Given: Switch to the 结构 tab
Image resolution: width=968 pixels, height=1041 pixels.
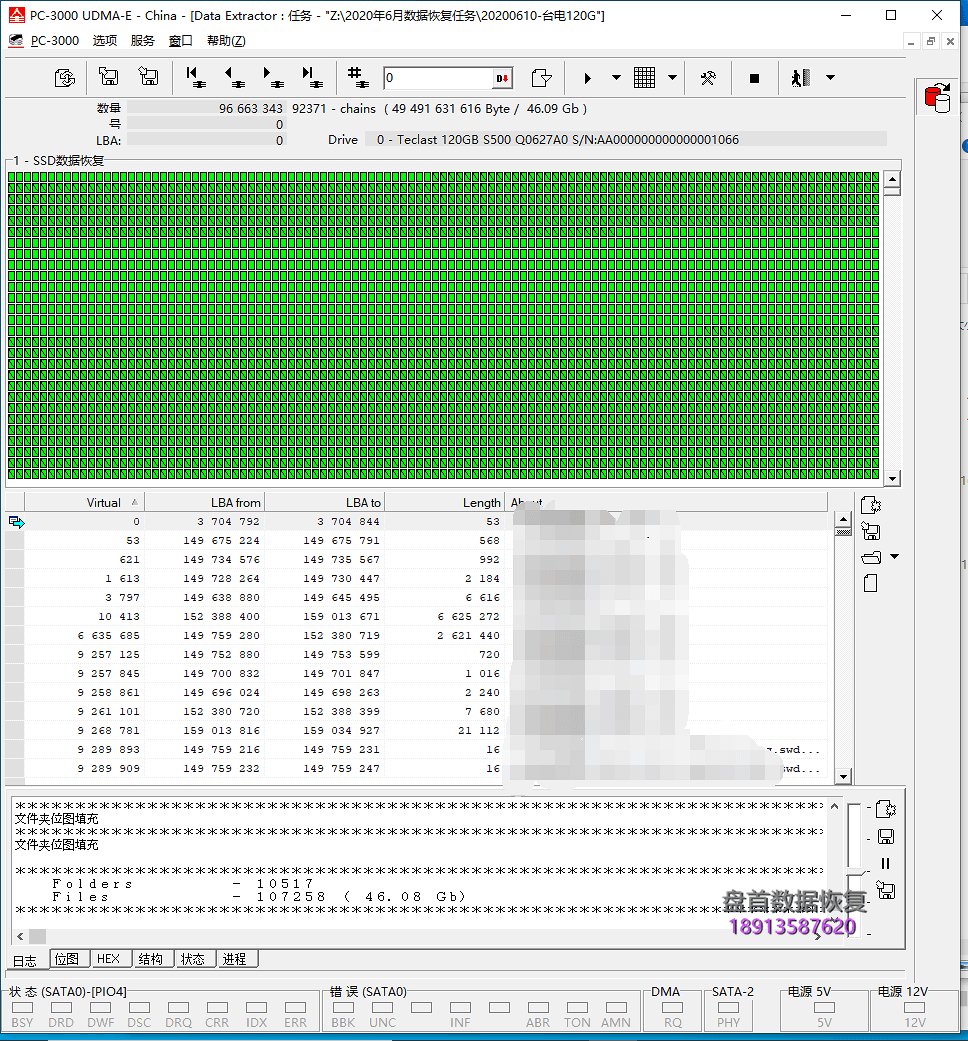Looking at the screenshot, I should (151, 959).
